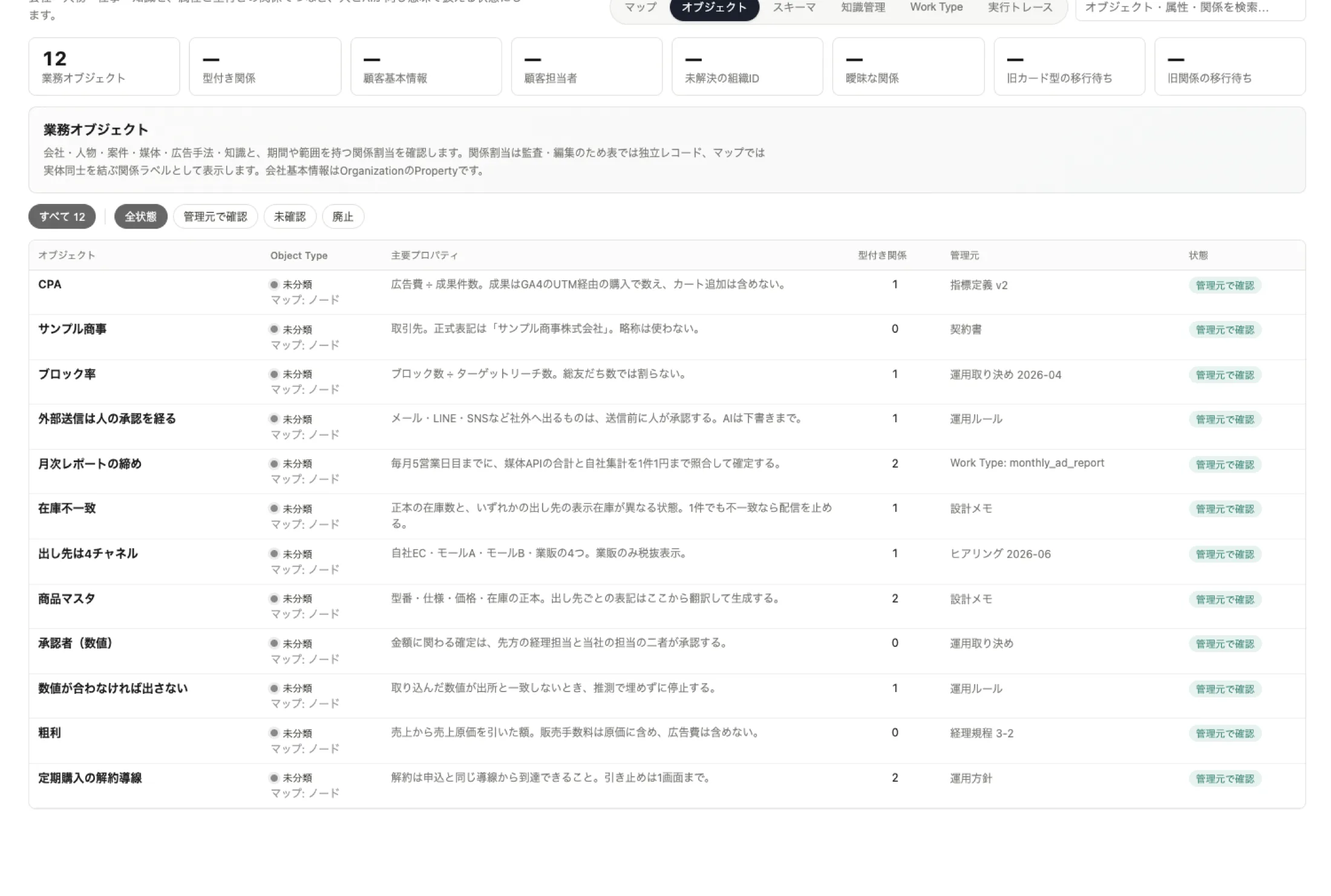Click the 型付き関係 summary card
This screenshot has width=1331, height=896.
tap(265, 67)
